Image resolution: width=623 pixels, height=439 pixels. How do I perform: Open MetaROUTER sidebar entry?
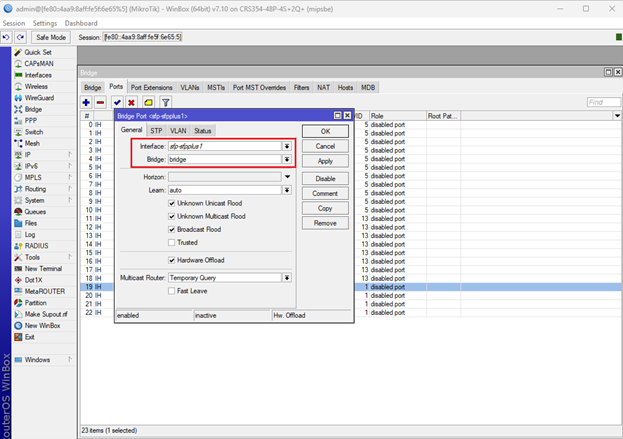pos(44,292)
